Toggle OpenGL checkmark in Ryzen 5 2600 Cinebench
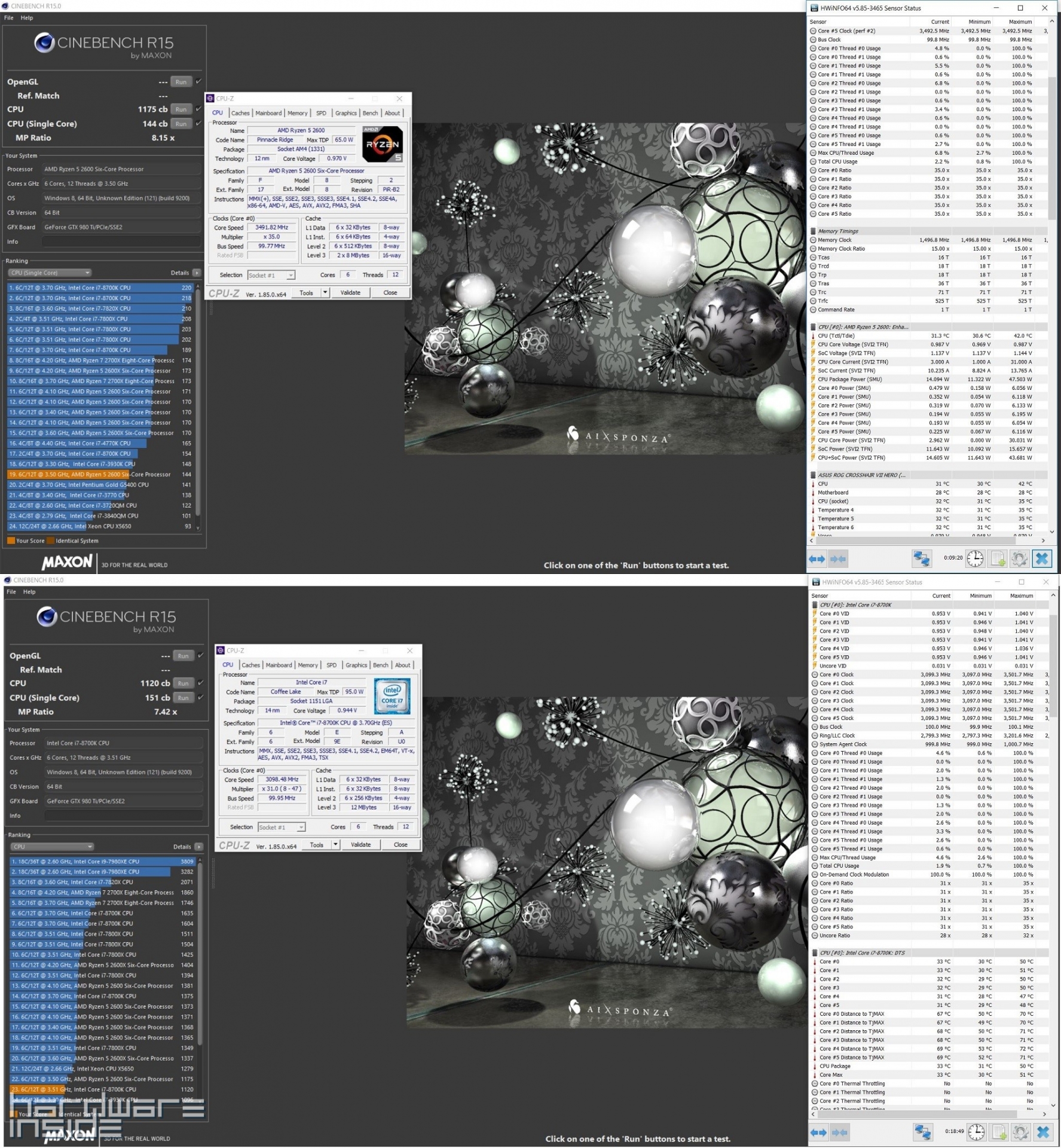Viewport: 1061px width, 1148px height. tap(198, 81)
